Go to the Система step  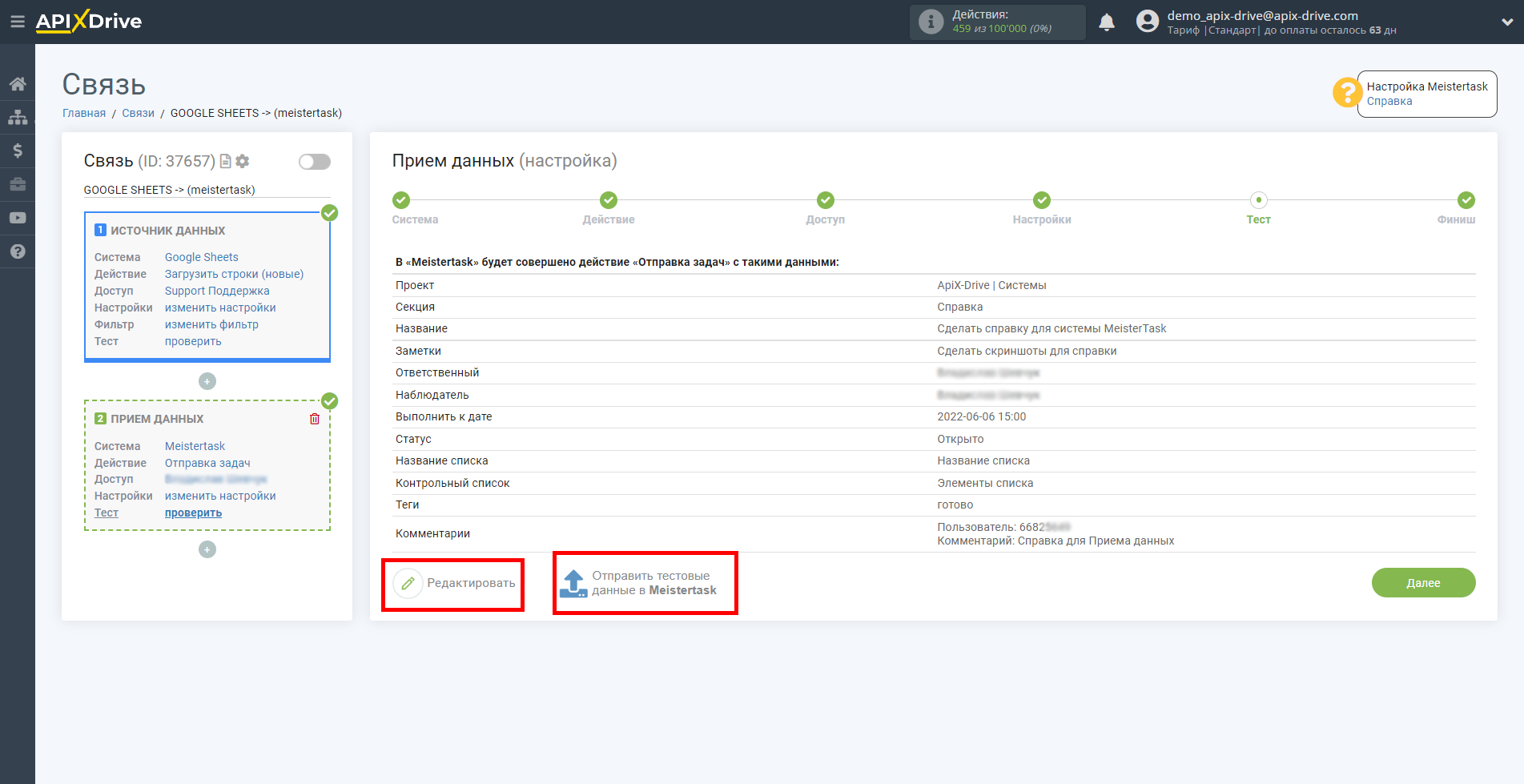tap(402, 200)
